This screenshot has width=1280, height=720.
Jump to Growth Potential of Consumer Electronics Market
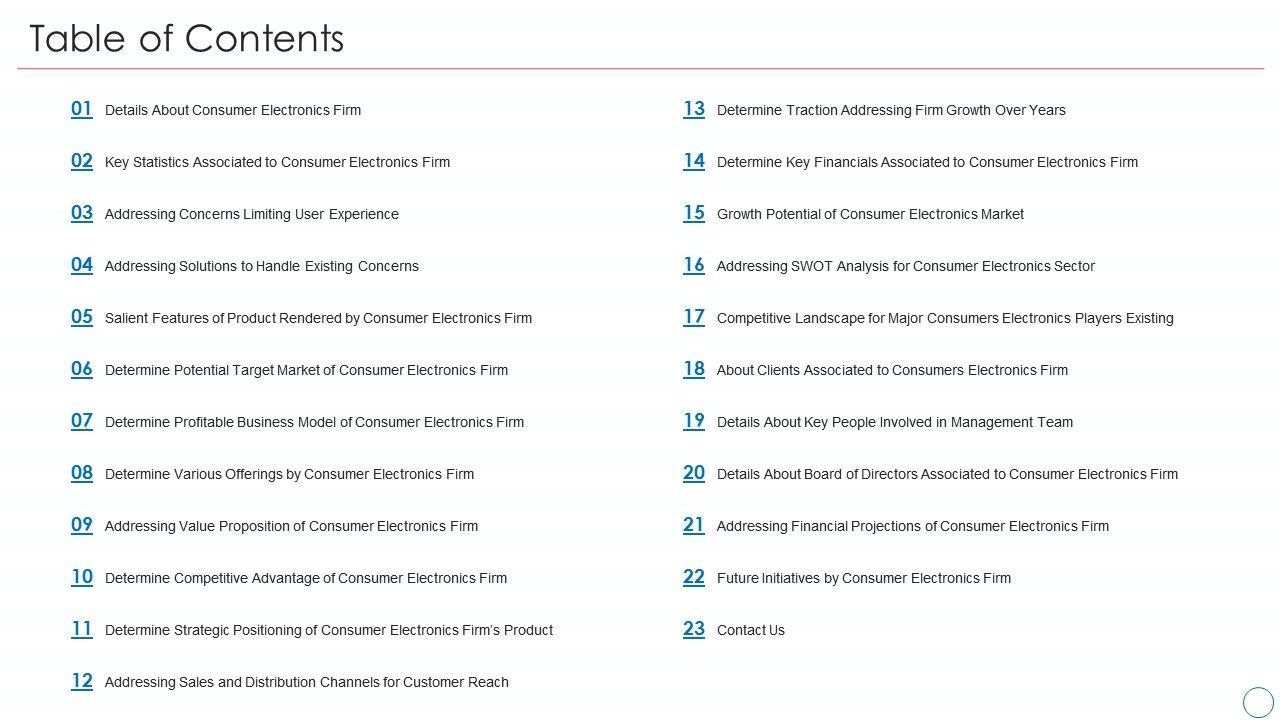[870, 214]
